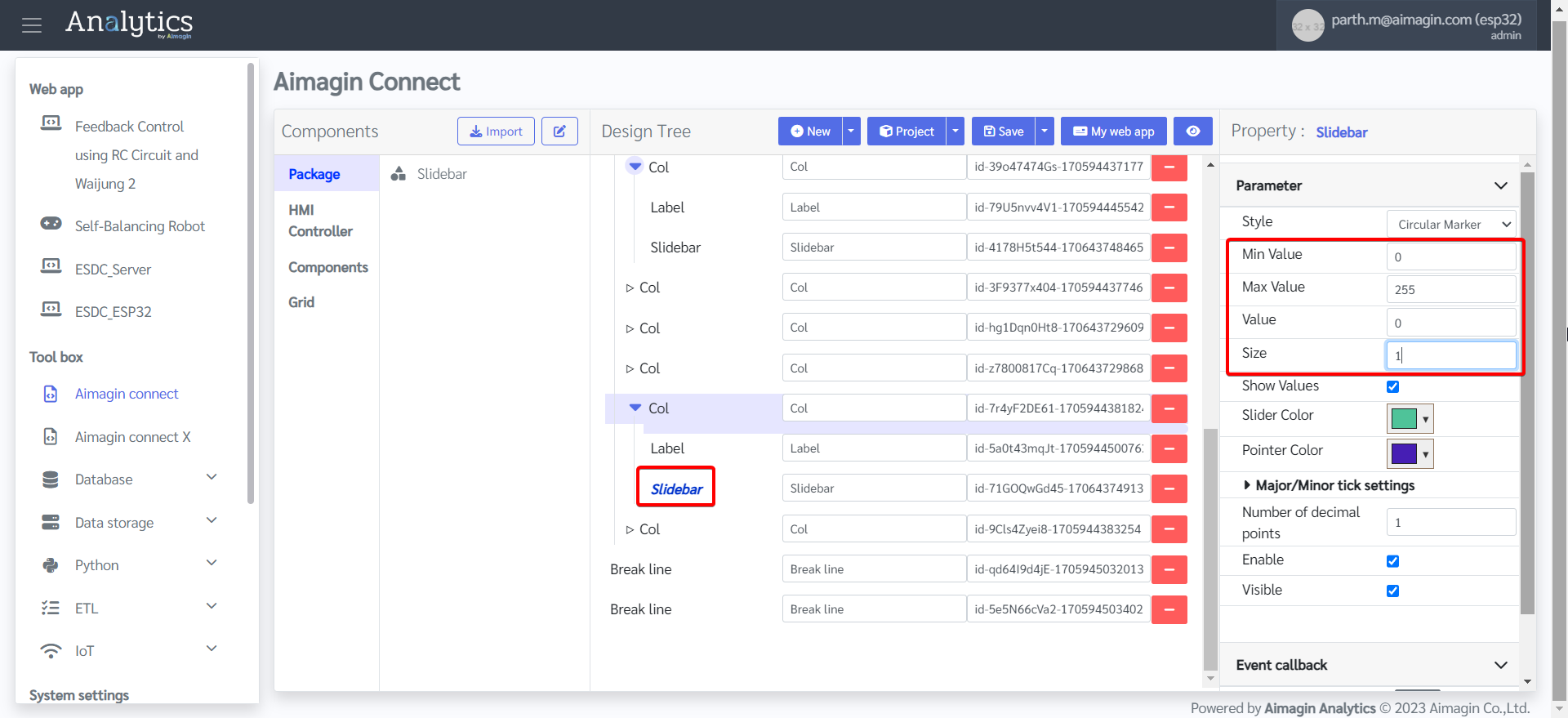1568x718 pixels.
Task: Open the Project button dropdown arrow
Action: coord(955,132)
